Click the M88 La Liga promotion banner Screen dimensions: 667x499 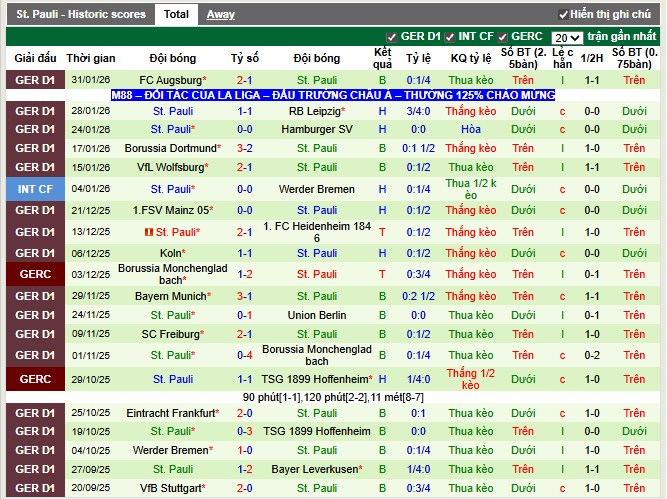[x=333, y=95]
